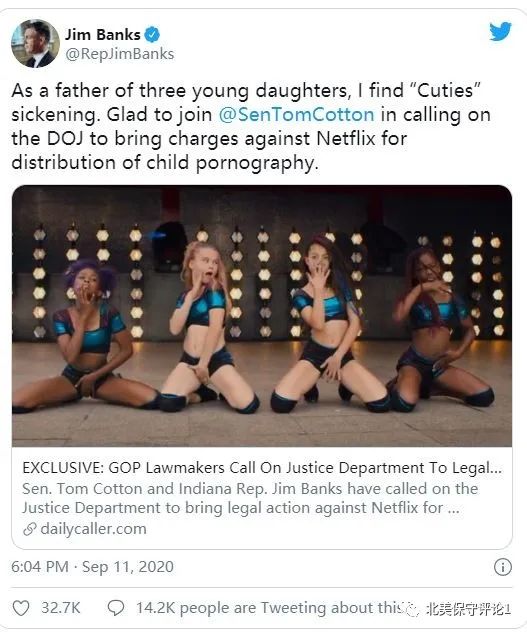Open the @SenTomCotton mention
Viewport: 527px width, 632px height.
[296, 114]
